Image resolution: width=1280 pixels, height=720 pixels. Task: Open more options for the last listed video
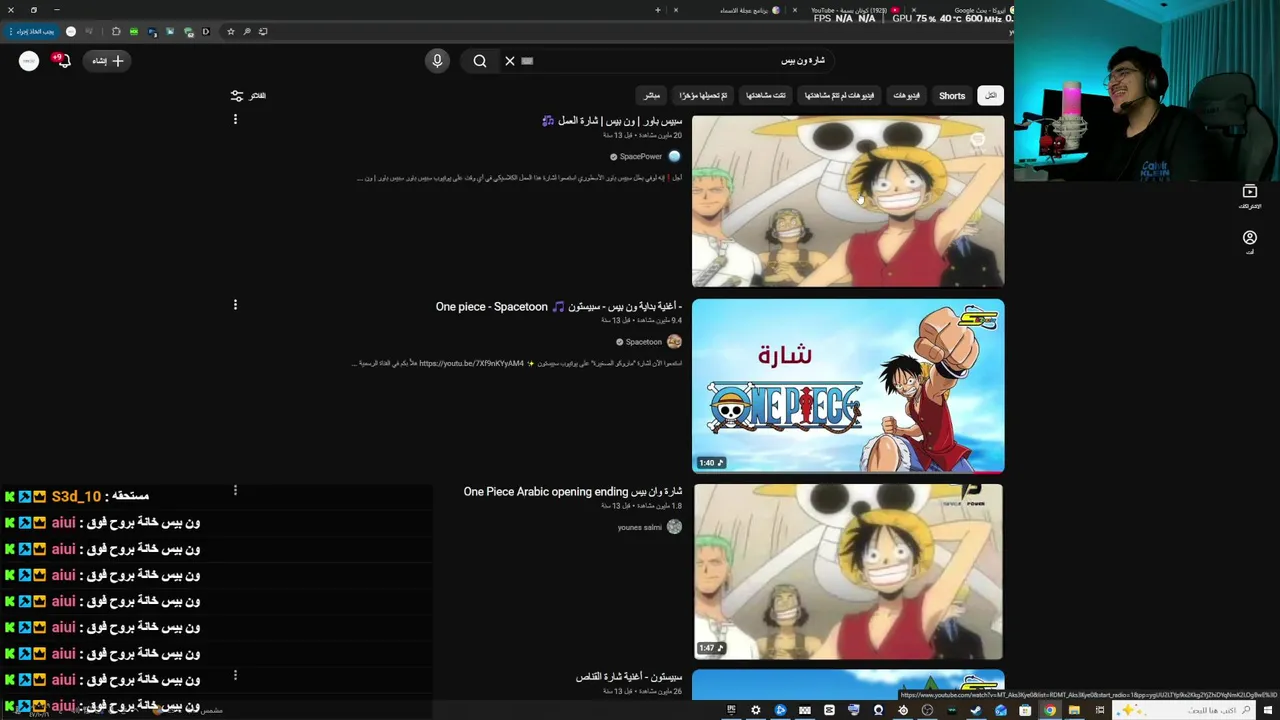(x=235, y=675)
